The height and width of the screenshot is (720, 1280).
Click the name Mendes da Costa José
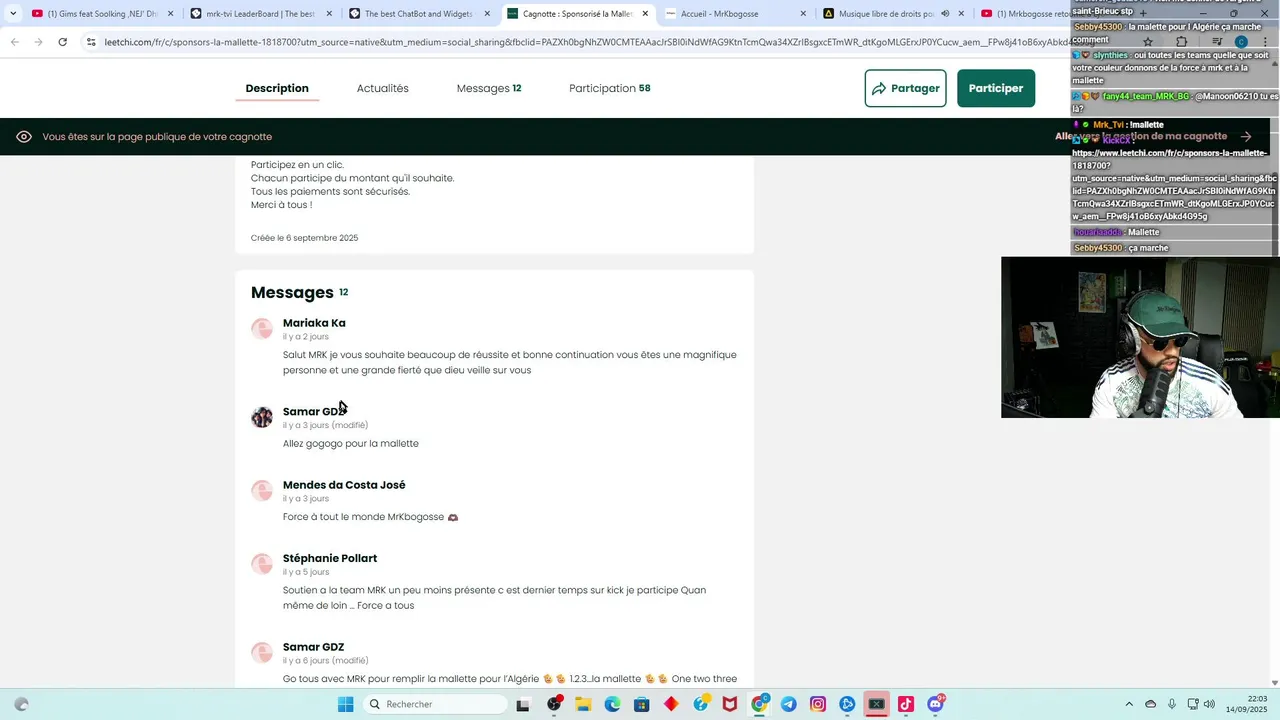[344, 485]
